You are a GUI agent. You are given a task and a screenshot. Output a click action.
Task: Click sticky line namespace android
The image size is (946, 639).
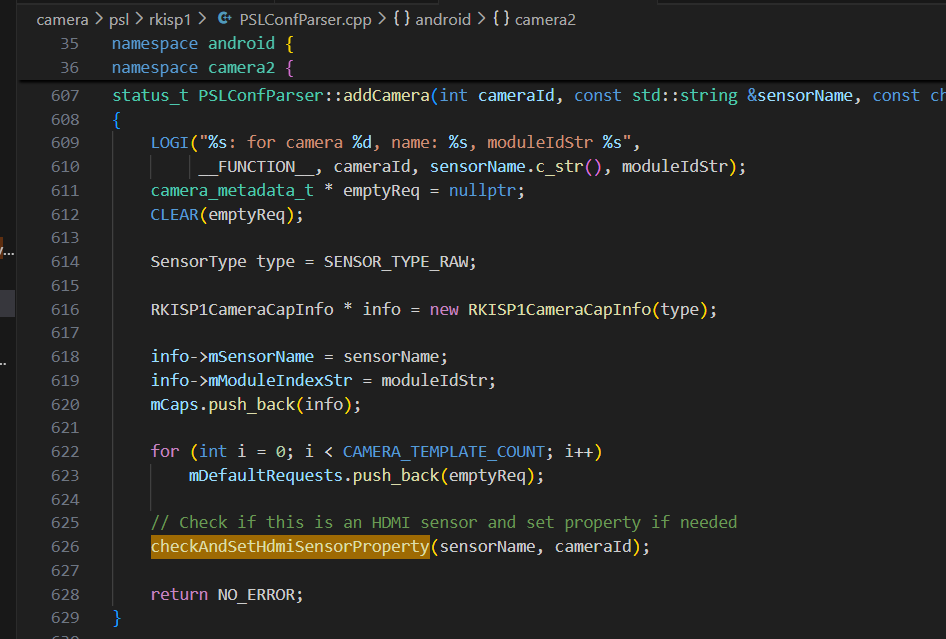coord(203,43)
